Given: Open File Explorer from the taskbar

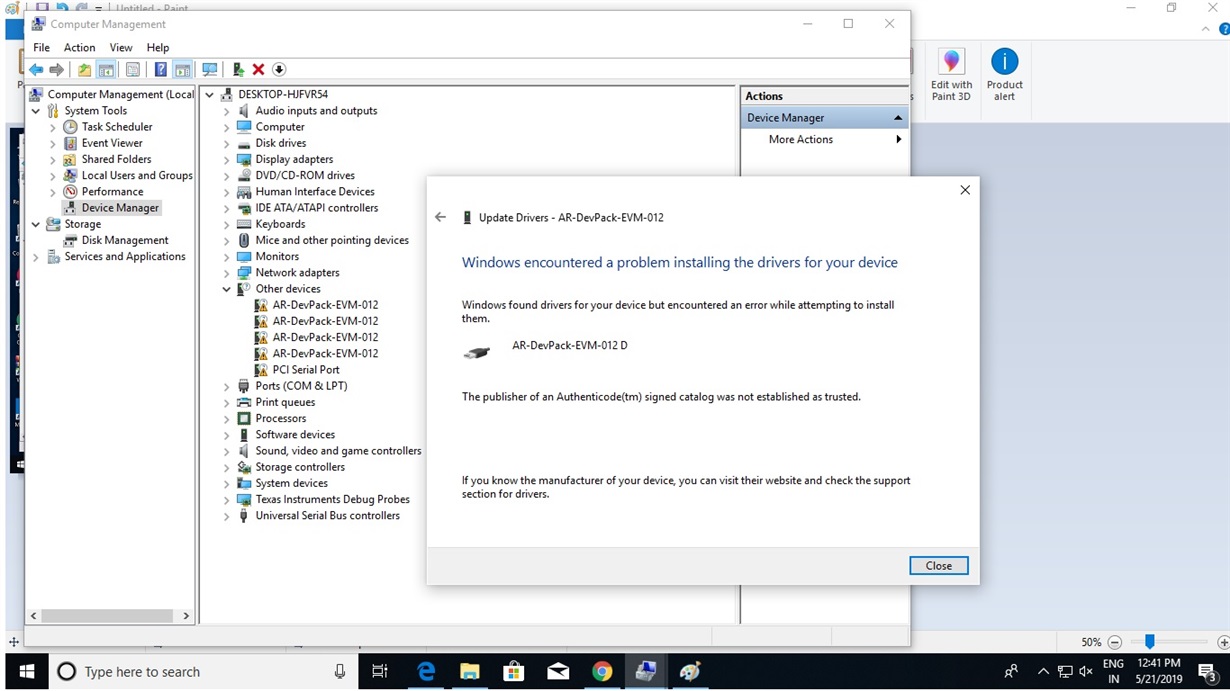Looking at the screenshot, I should coord(470,672).
